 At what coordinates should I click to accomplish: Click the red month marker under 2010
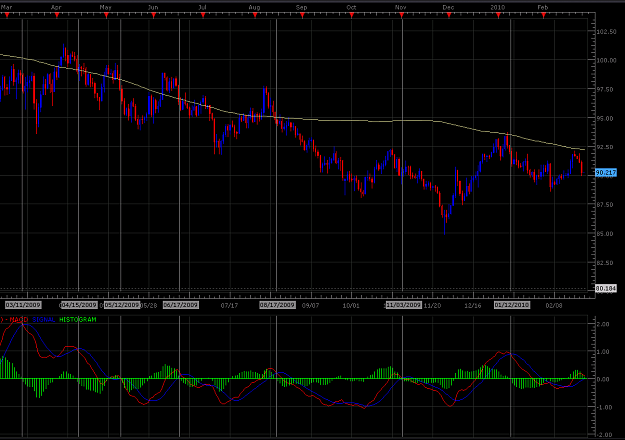tap(499, 15)
